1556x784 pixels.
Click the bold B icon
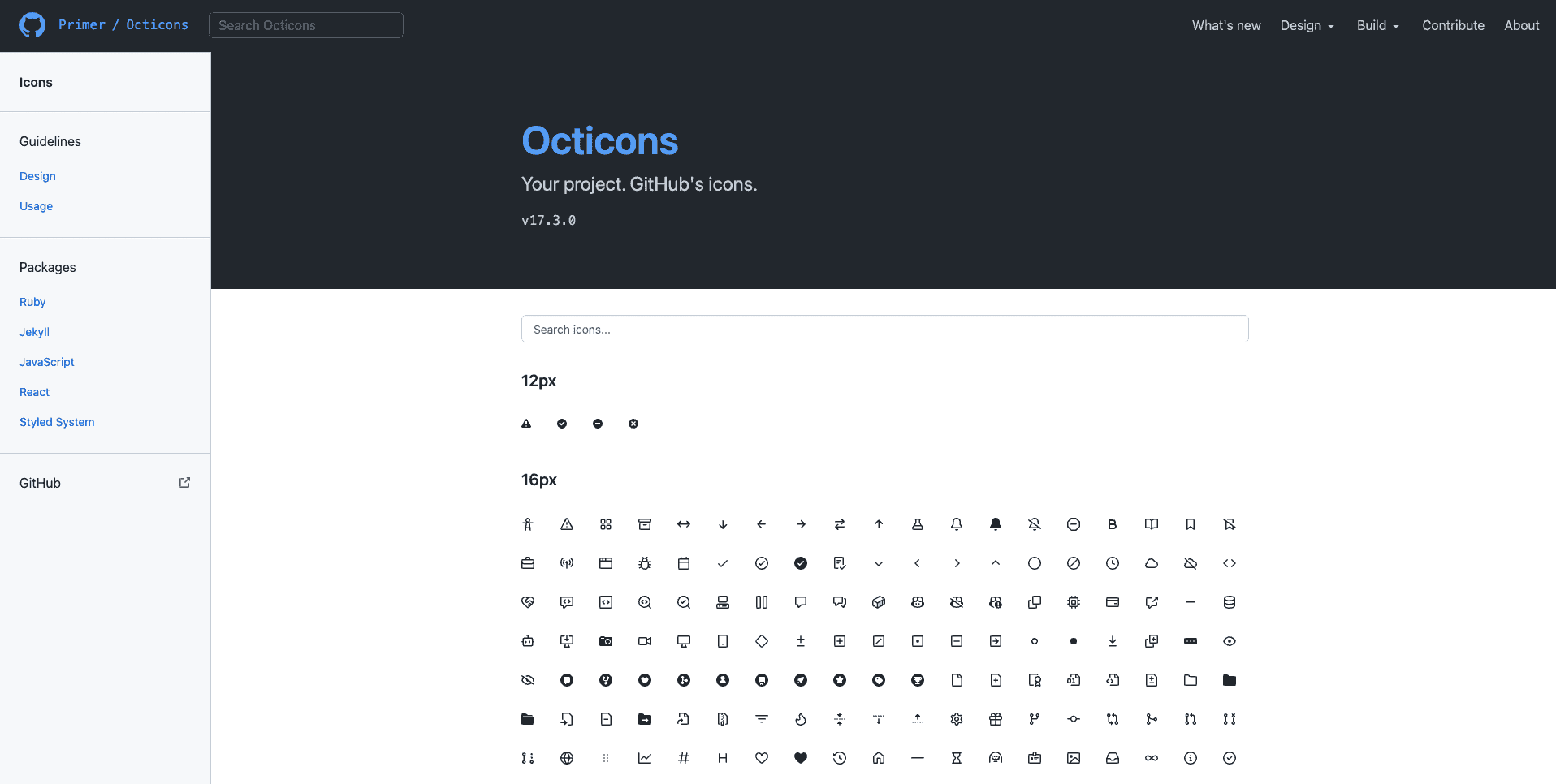click(x=1113, y=524)
